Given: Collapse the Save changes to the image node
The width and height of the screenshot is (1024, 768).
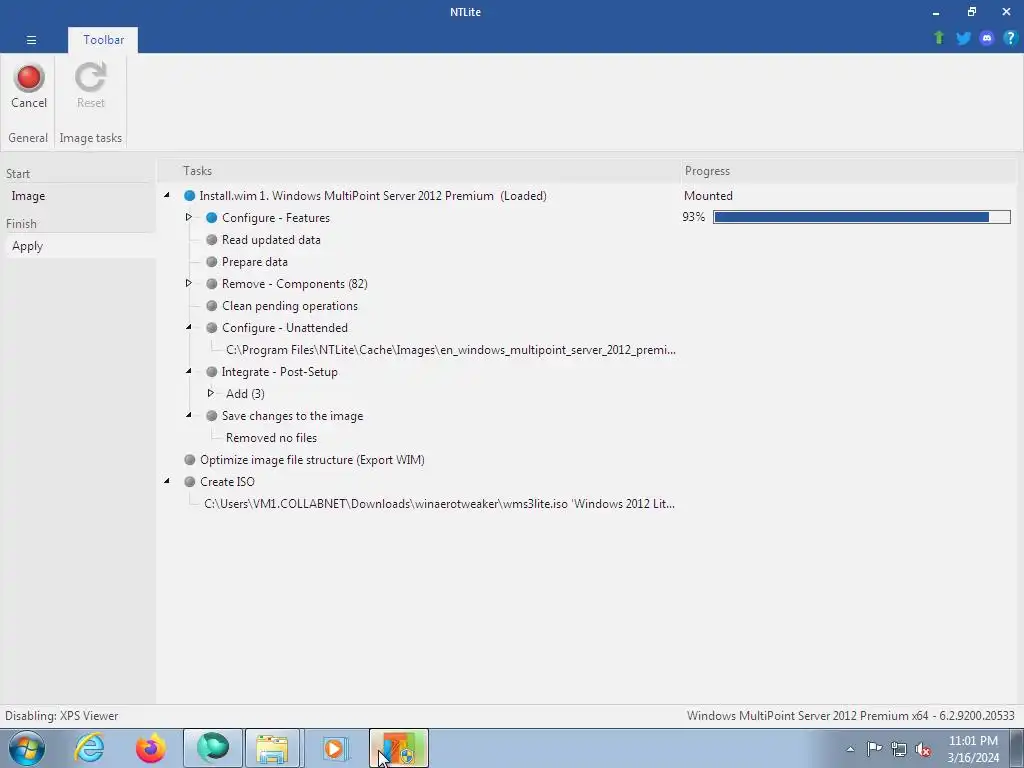Looking at the screenshot, I should click(x=189, y=415).
